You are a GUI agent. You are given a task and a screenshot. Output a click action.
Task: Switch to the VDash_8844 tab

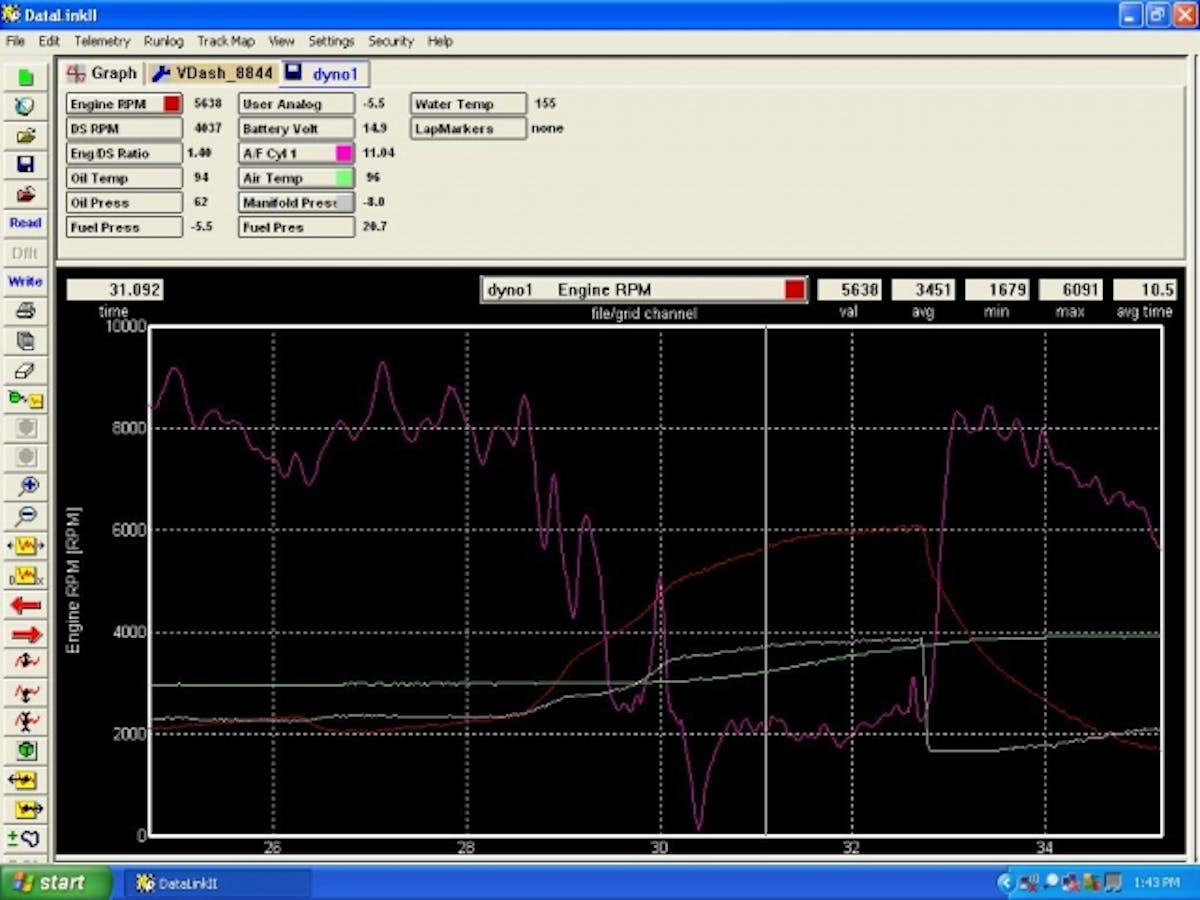[x=213, y=72]
